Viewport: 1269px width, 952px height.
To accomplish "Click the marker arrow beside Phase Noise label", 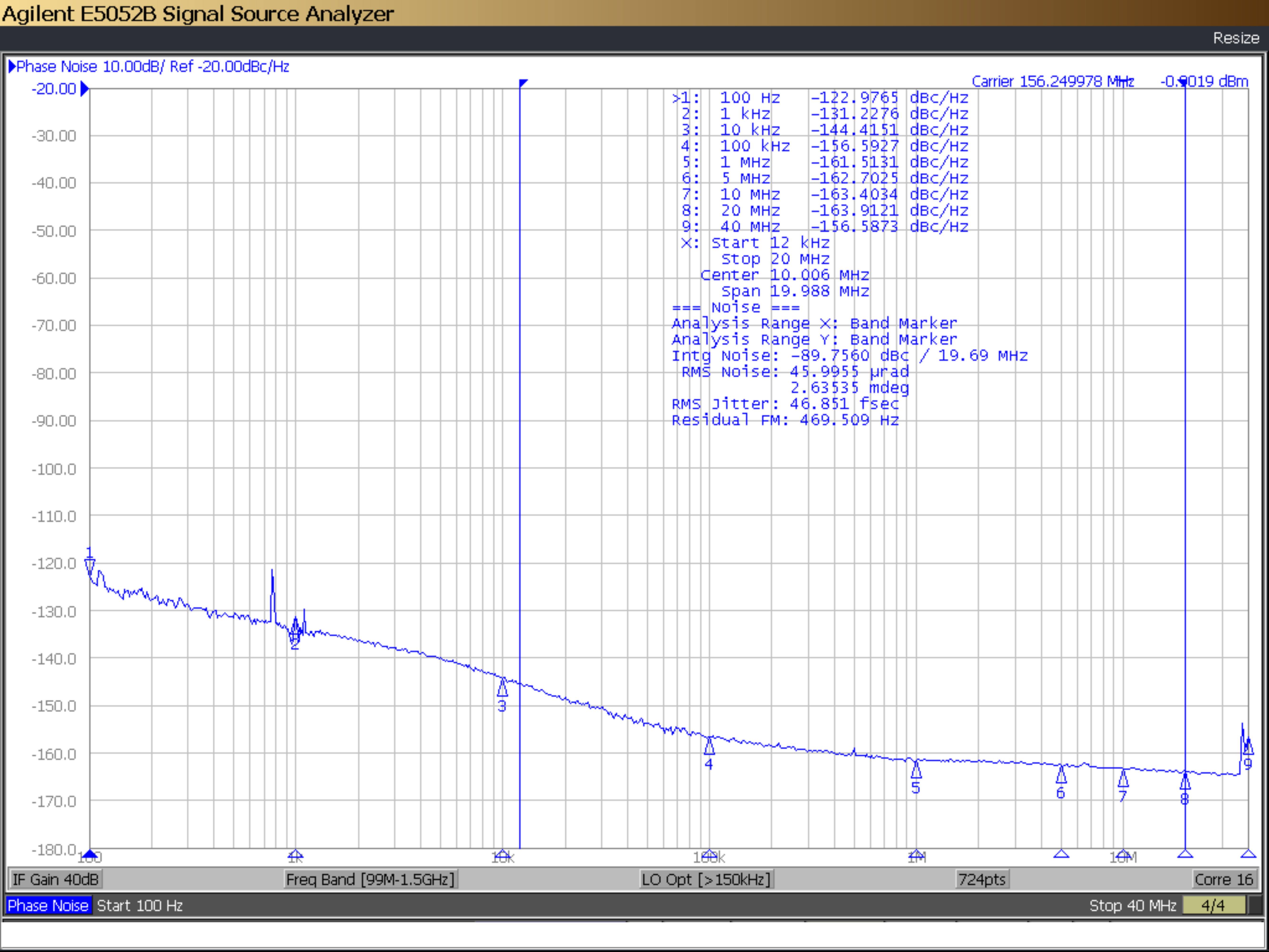I will 13,67.
